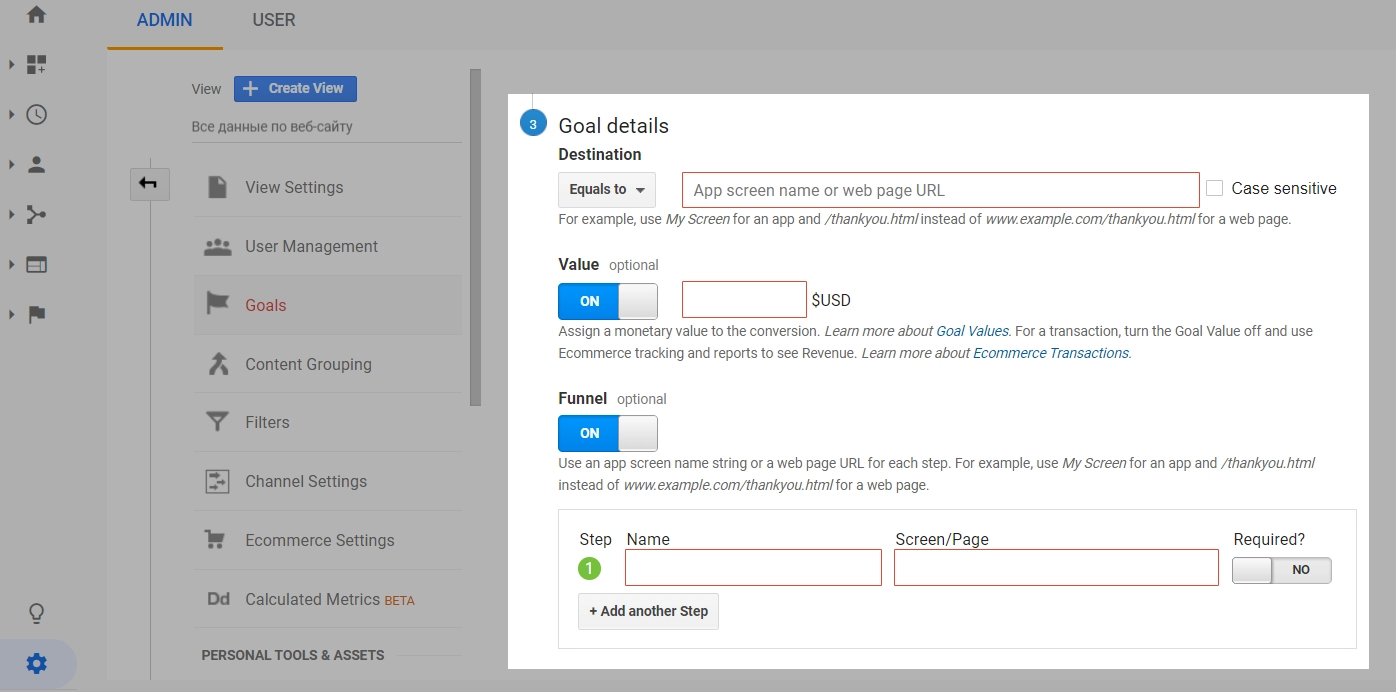1396x692 pixels.
Task: Expand the Audience section chevron
Action: (x=12, y=164)
